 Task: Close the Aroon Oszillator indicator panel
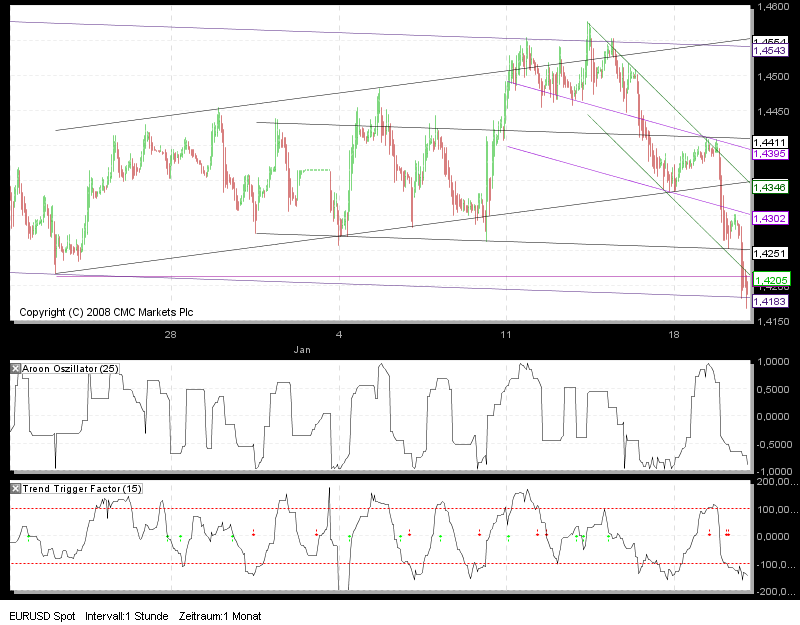pyautogui.click(x=14, y=367)
